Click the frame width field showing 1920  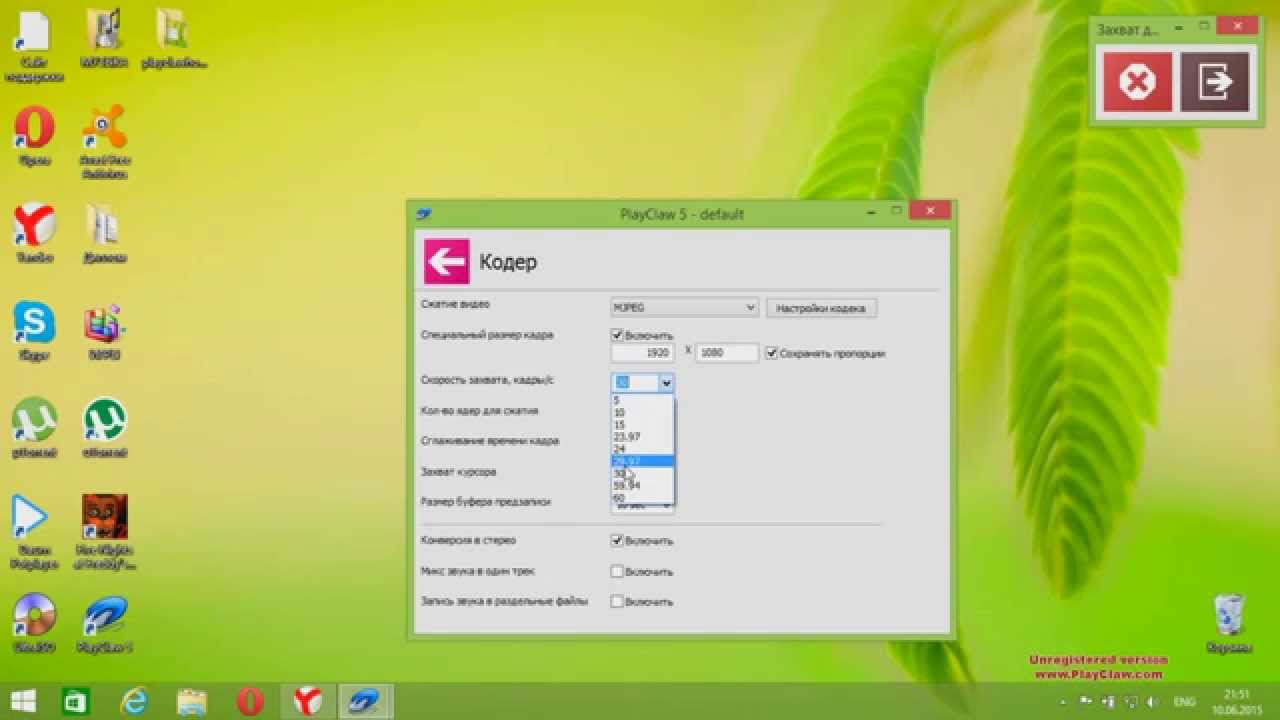pos(642,353)
